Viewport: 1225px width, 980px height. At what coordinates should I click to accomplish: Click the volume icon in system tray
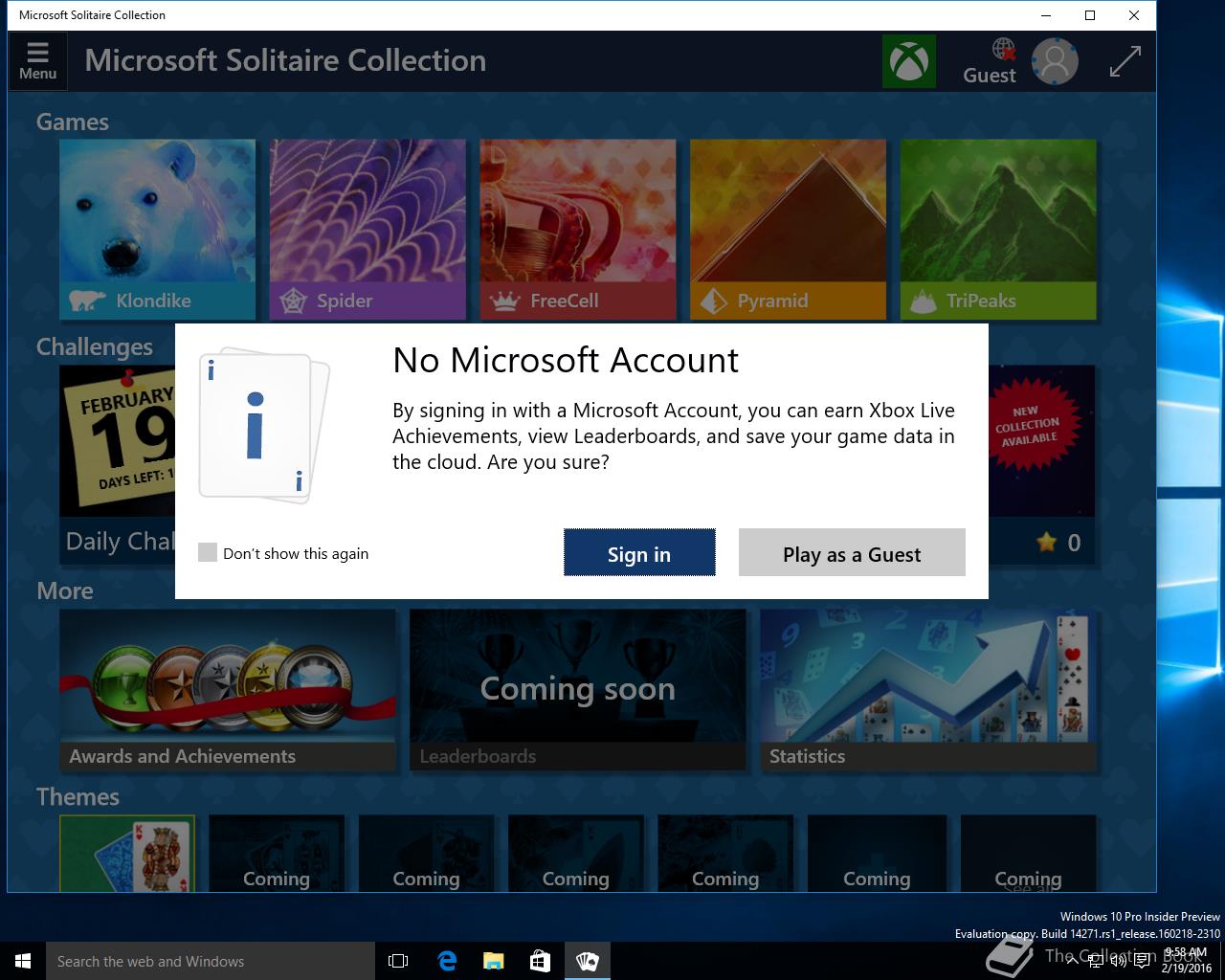[x=1118, y=961]
